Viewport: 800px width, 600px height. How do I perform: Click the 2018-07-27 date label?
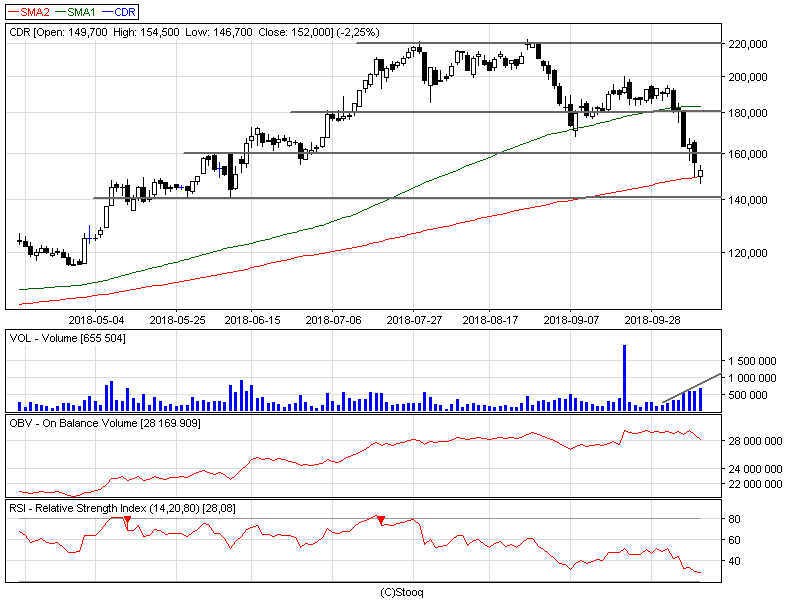[414, 320]
